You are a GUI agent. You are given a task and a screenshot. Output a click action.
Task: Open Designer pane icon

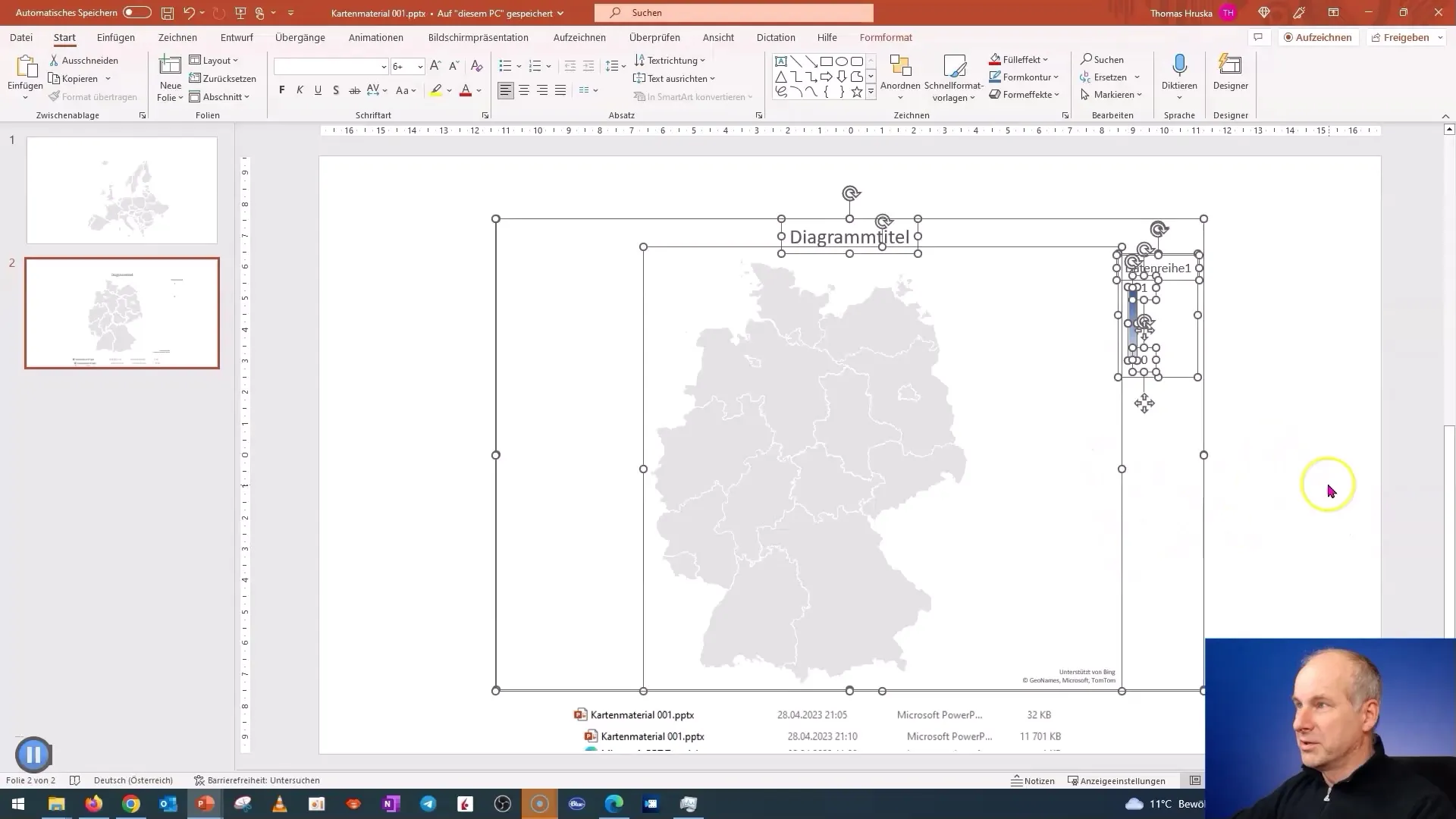click(x=1230, y=65)
